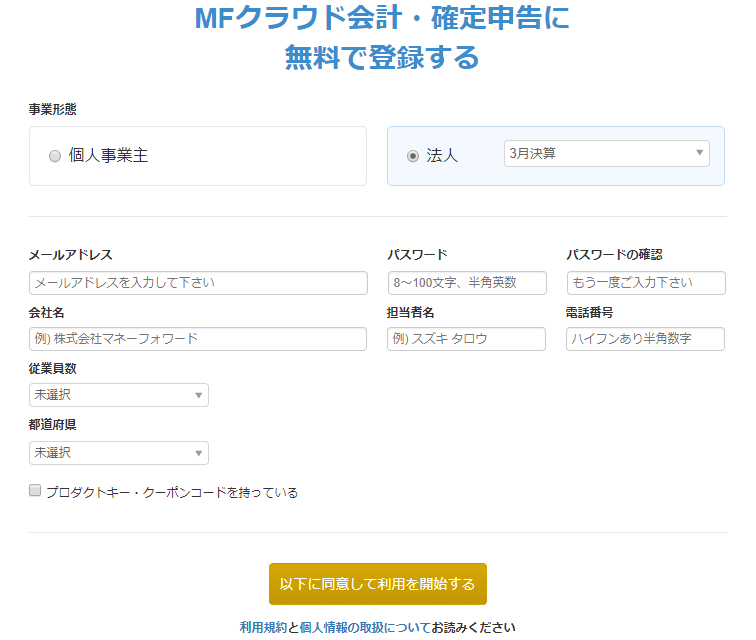This screenshot has width=756, height=640.
Task: Open the 都道府県 dropdown
Action: tap(119, 453)
